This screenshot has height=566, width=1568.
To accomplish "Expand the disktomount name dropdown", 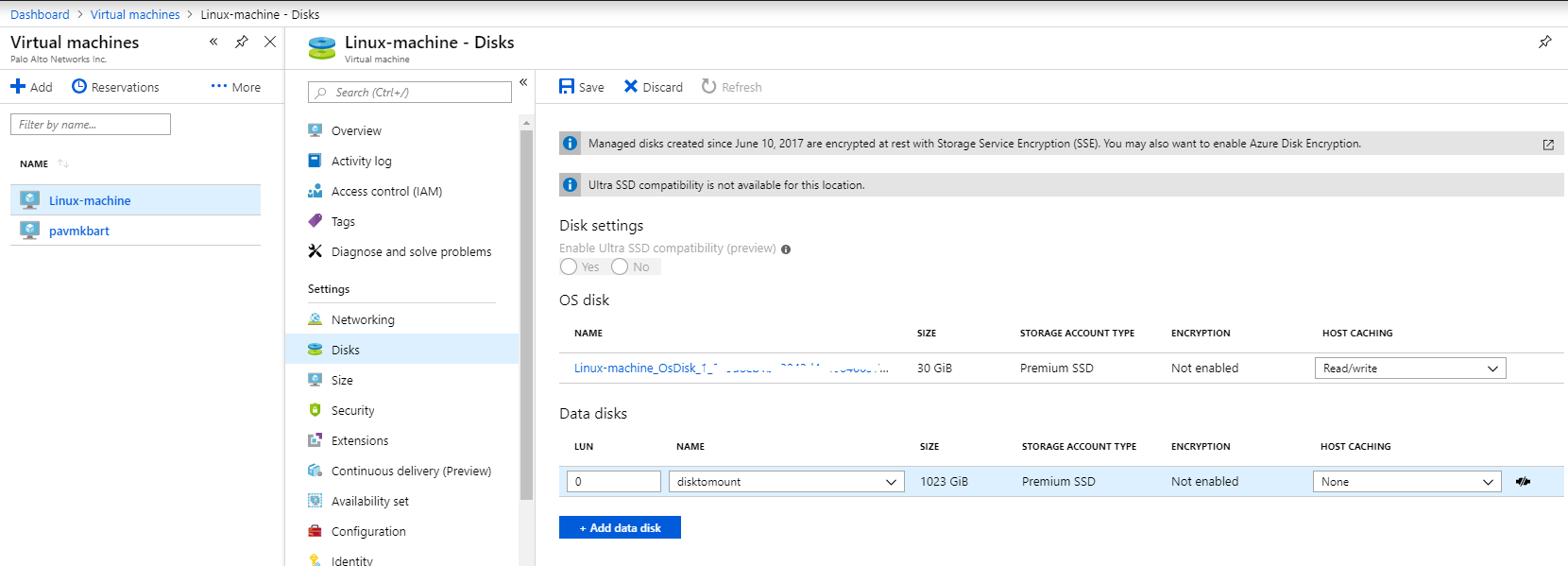I will [786, 482].
